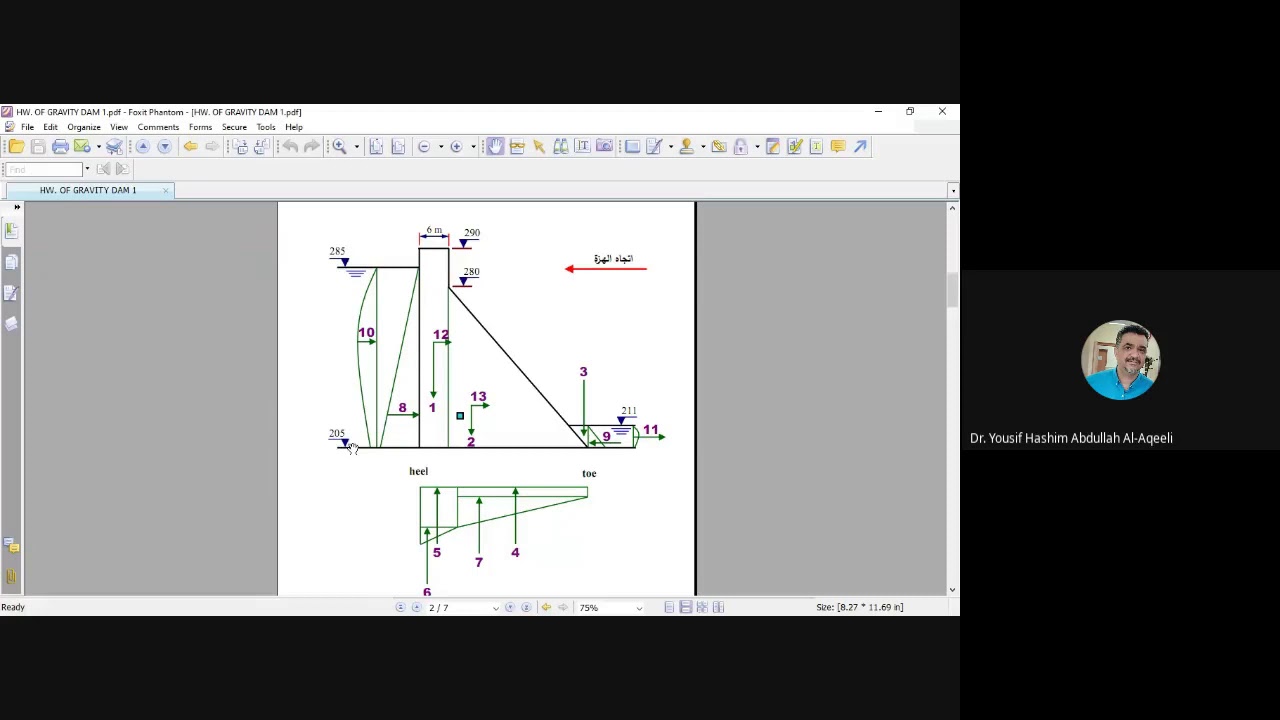The height and width of the screenshot is (720, 1280).
Task: Click the yellow Note comment icon
Action: (838, 147)
